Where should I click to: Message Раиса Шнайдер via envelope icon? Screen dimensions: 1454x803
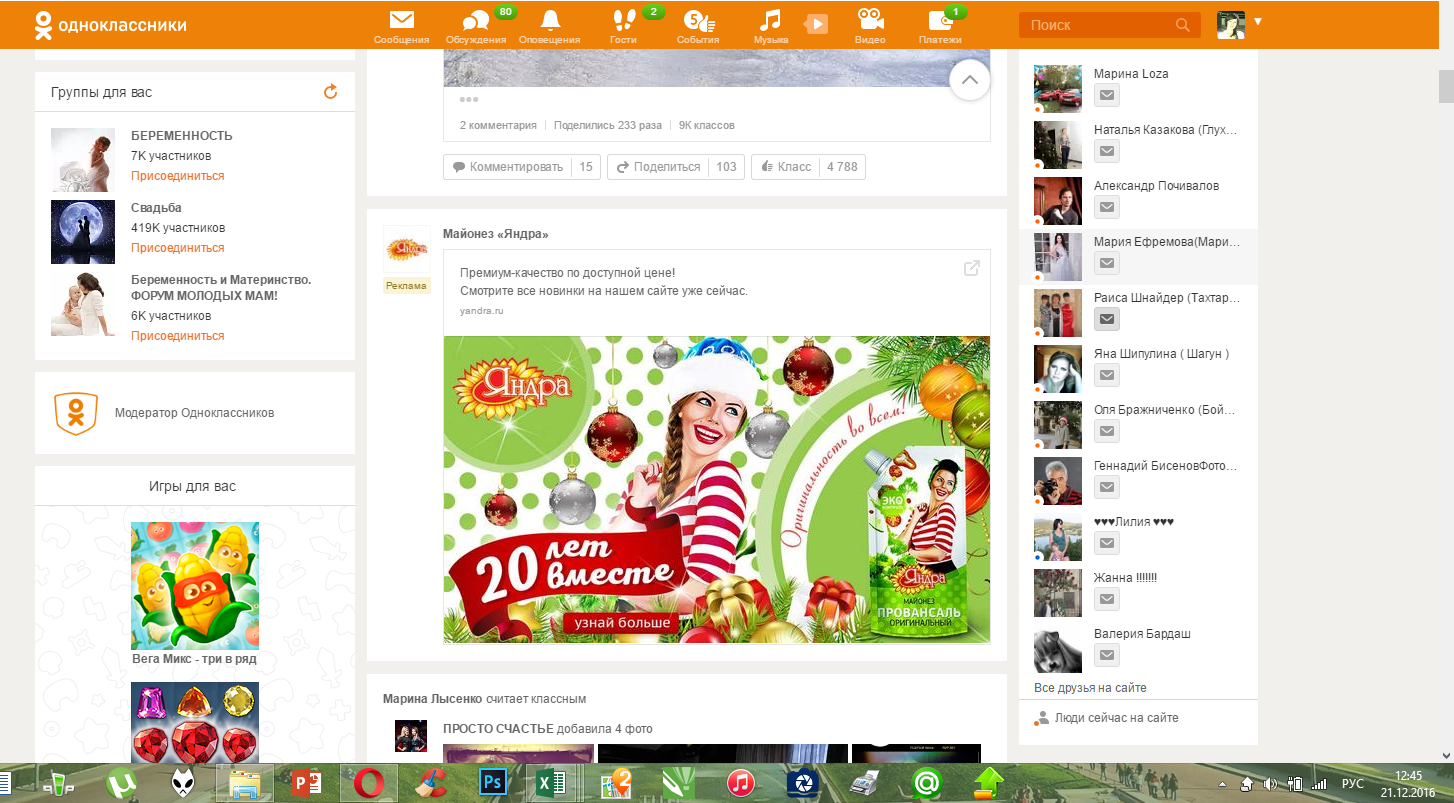[x=1106, y=319]
